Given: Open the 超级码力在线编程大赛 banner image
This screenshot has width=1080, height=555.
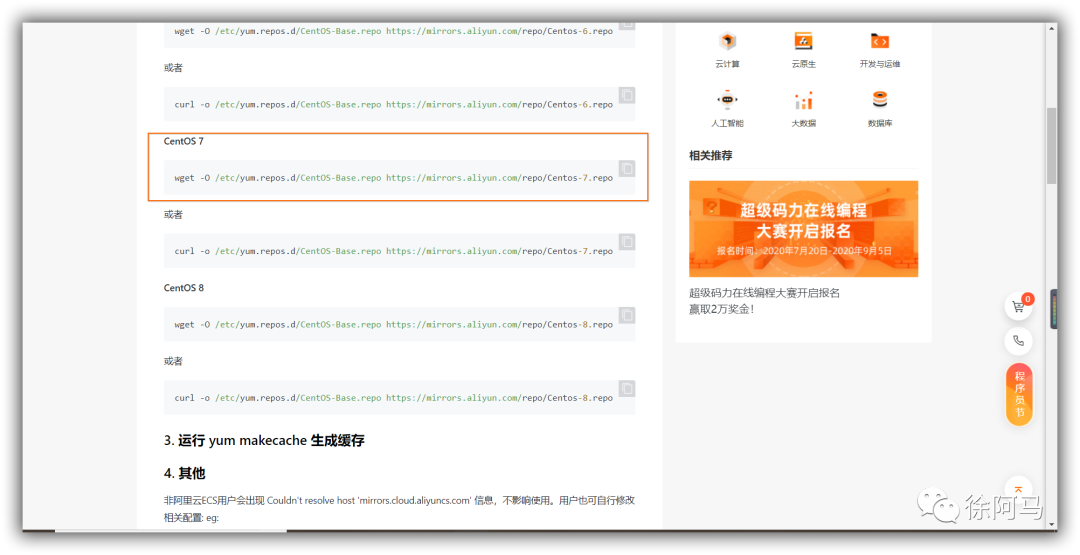Looking at the screenshot, I should point(803,229).
